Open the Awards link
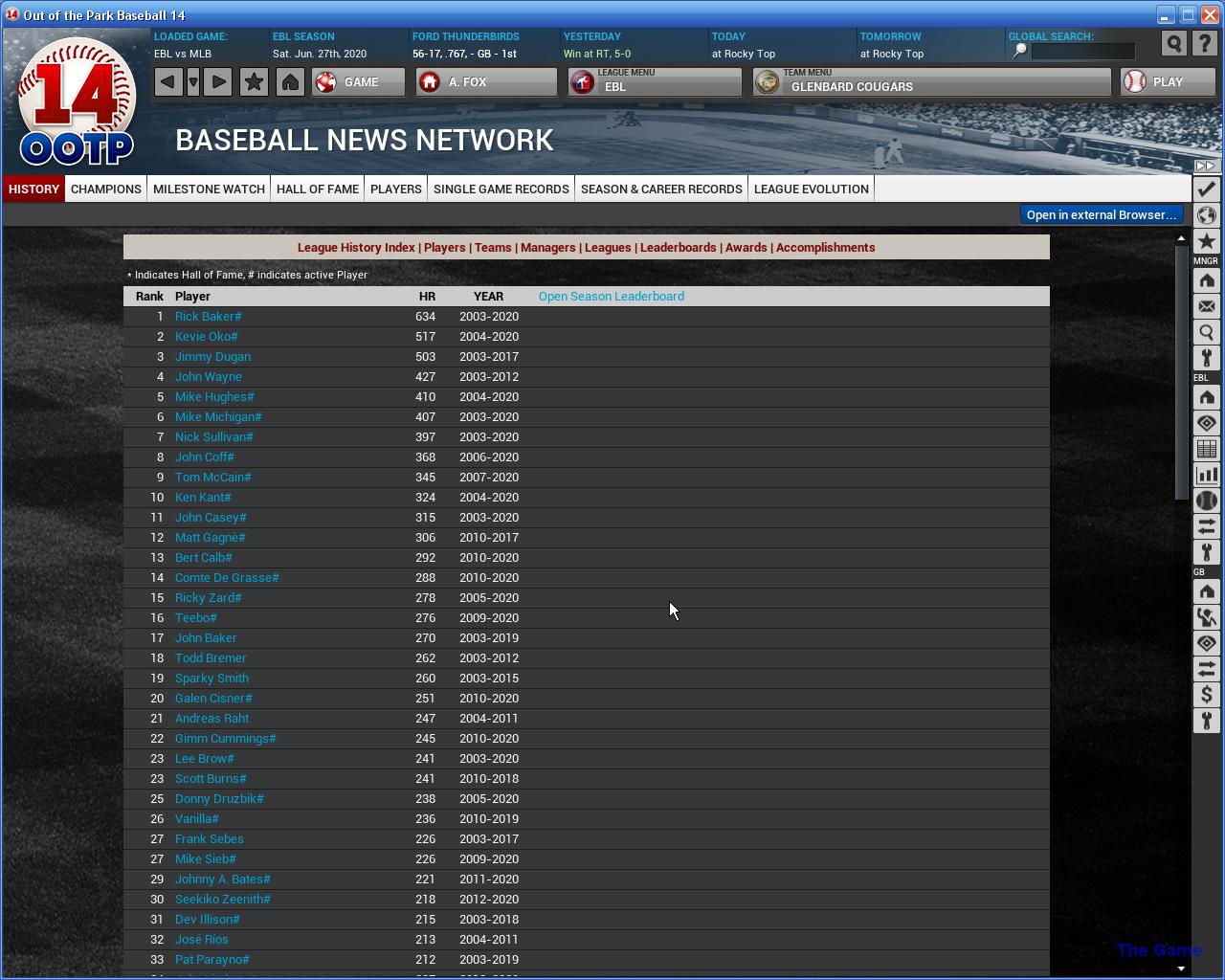 [x=746, y=247]
